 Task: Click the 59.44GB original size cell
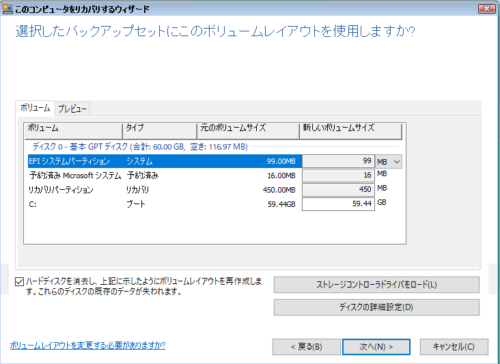pos(281,204)
